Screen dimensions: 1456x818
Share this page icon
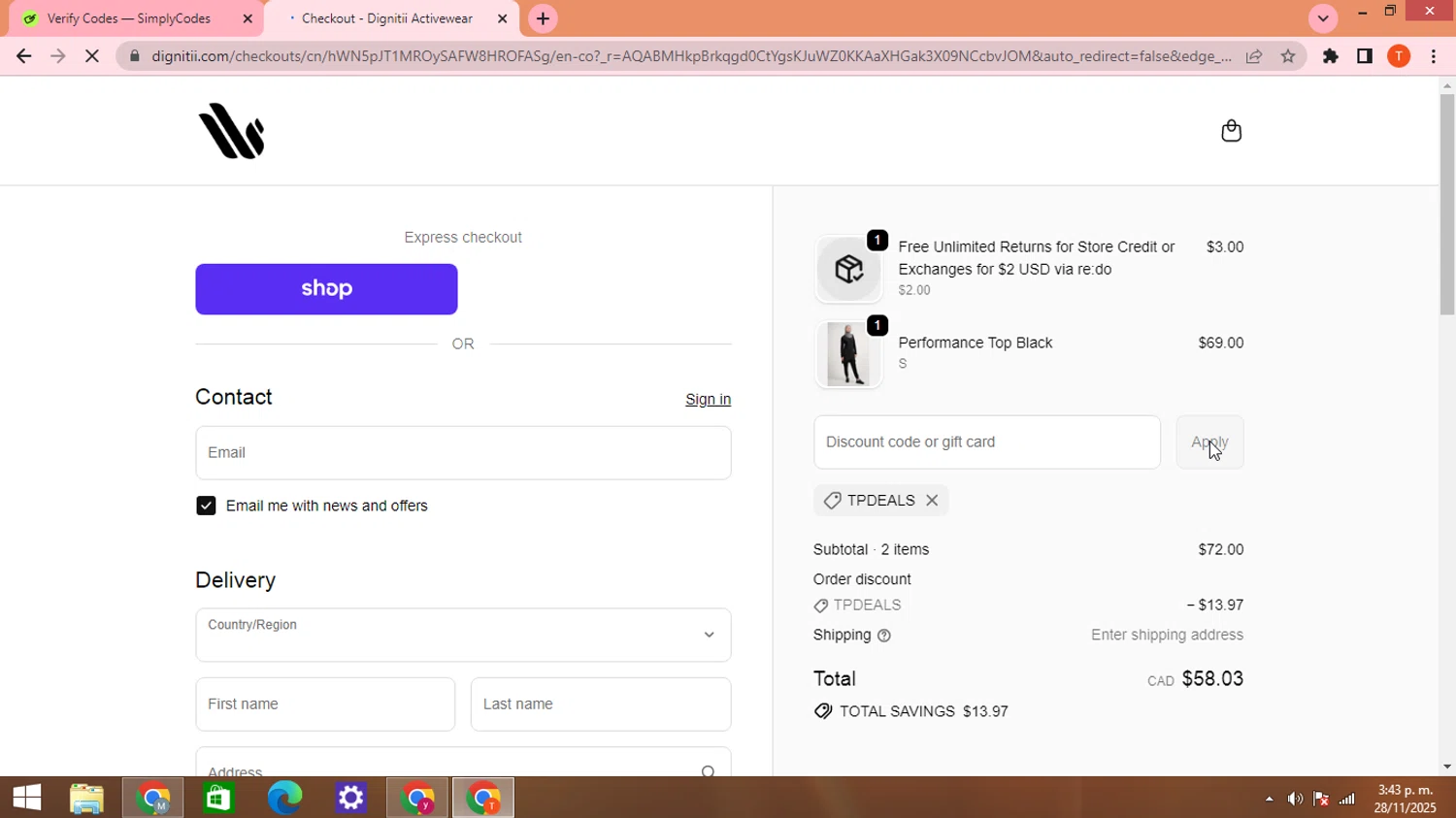coord(1254,56)
